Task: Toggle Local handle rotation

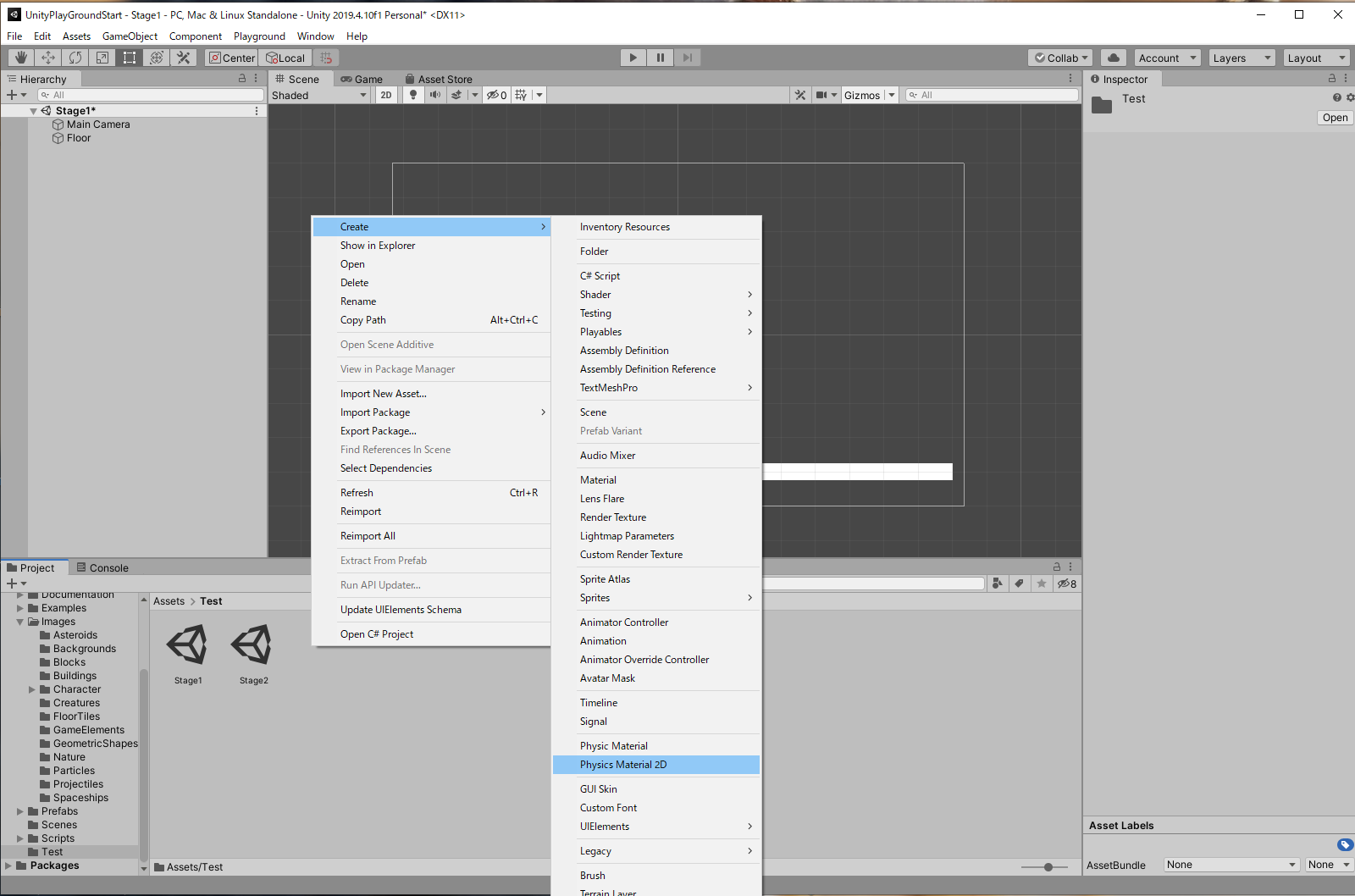Action: click(x=285, y=58)
